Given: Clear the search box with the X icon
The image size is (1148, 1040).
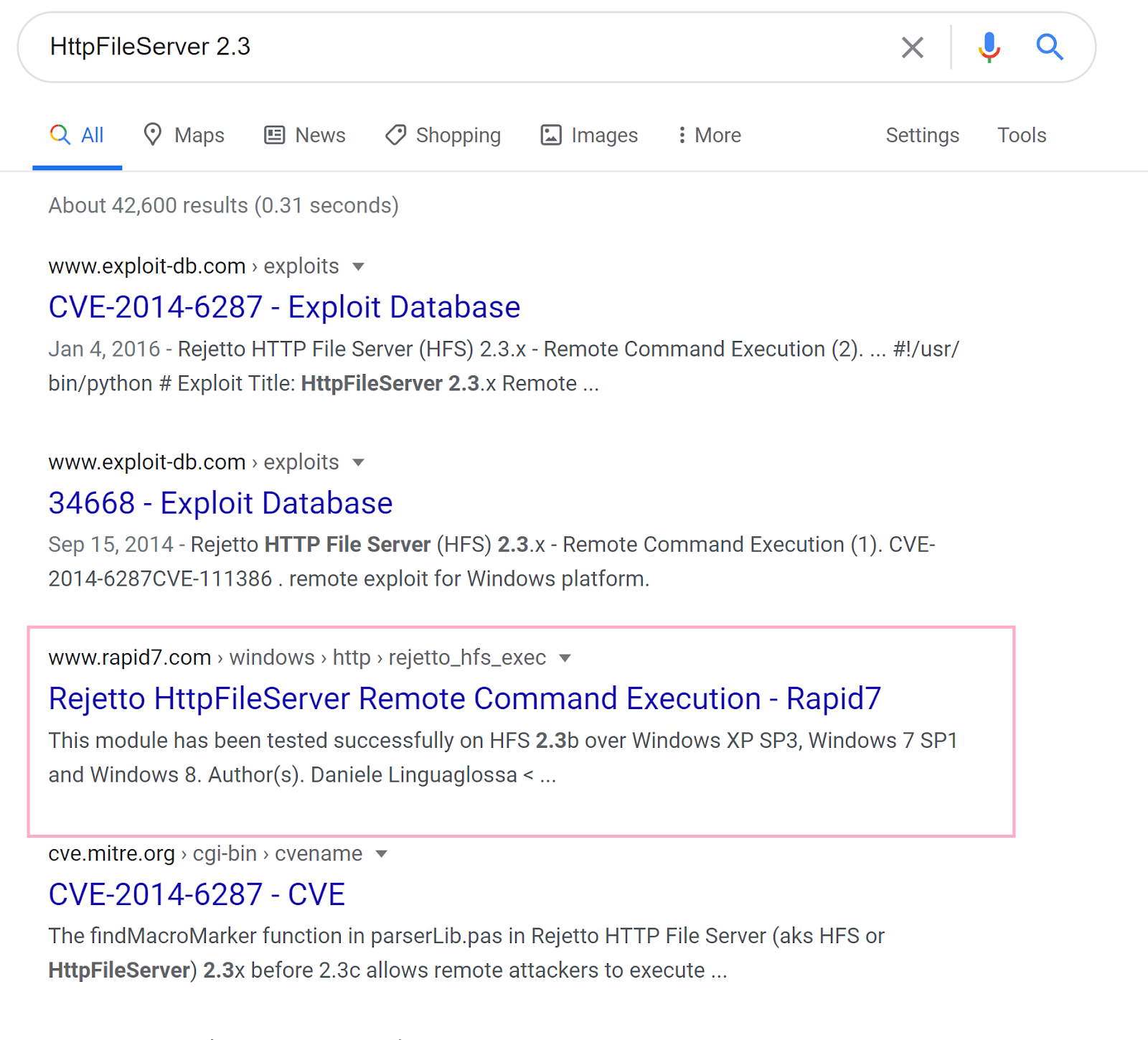Looking at the screenshot, I should (x=912, y=47).
